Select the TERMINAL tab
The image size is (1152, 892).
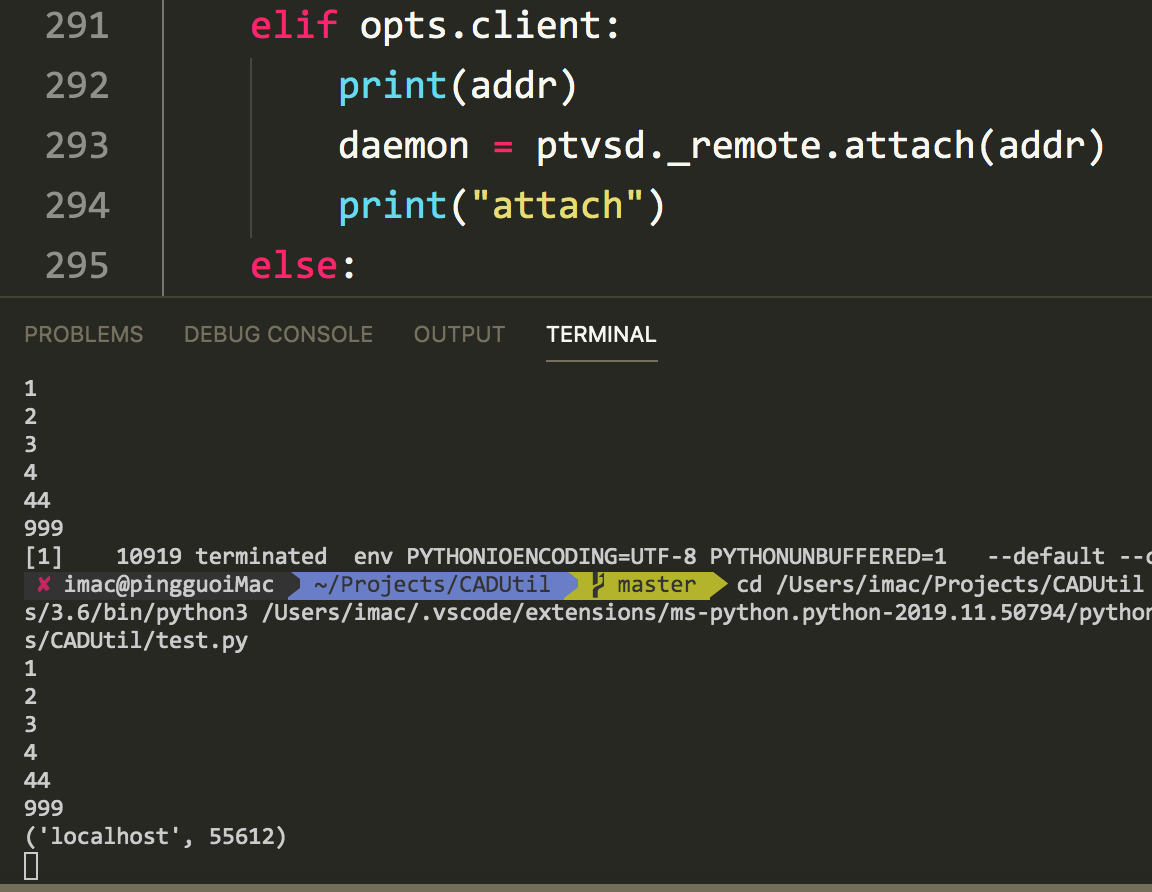601,334
